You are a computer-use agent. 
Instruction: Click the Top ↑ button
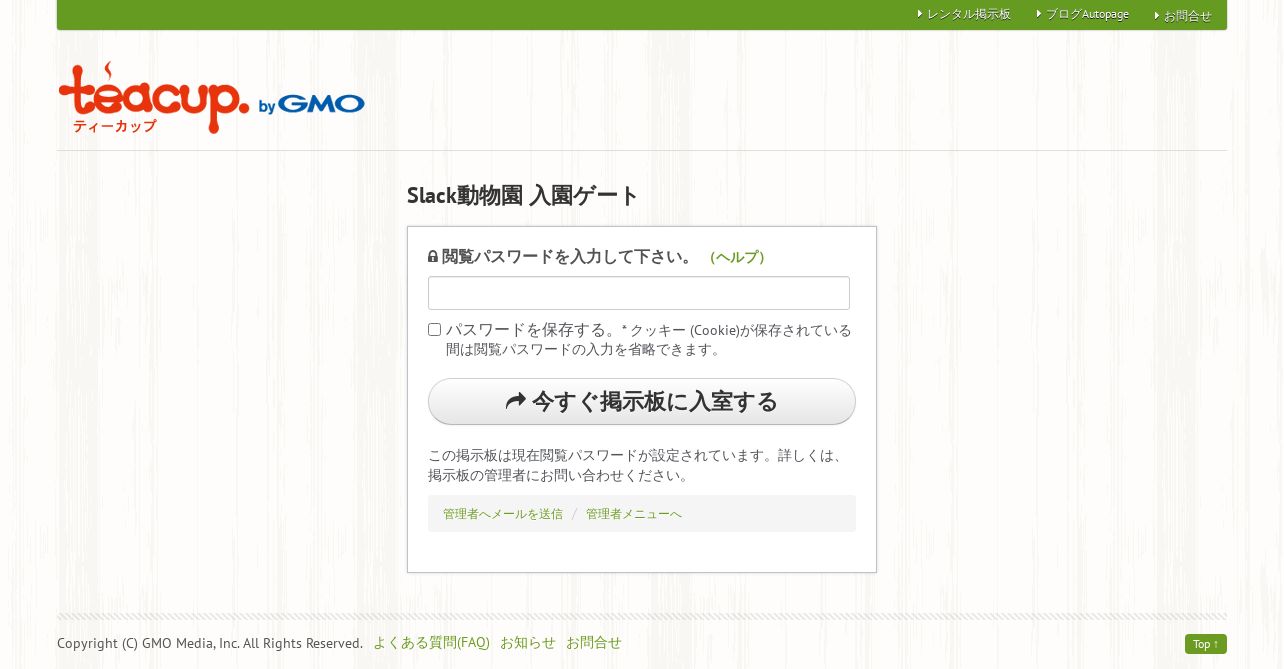[1206, 644]
